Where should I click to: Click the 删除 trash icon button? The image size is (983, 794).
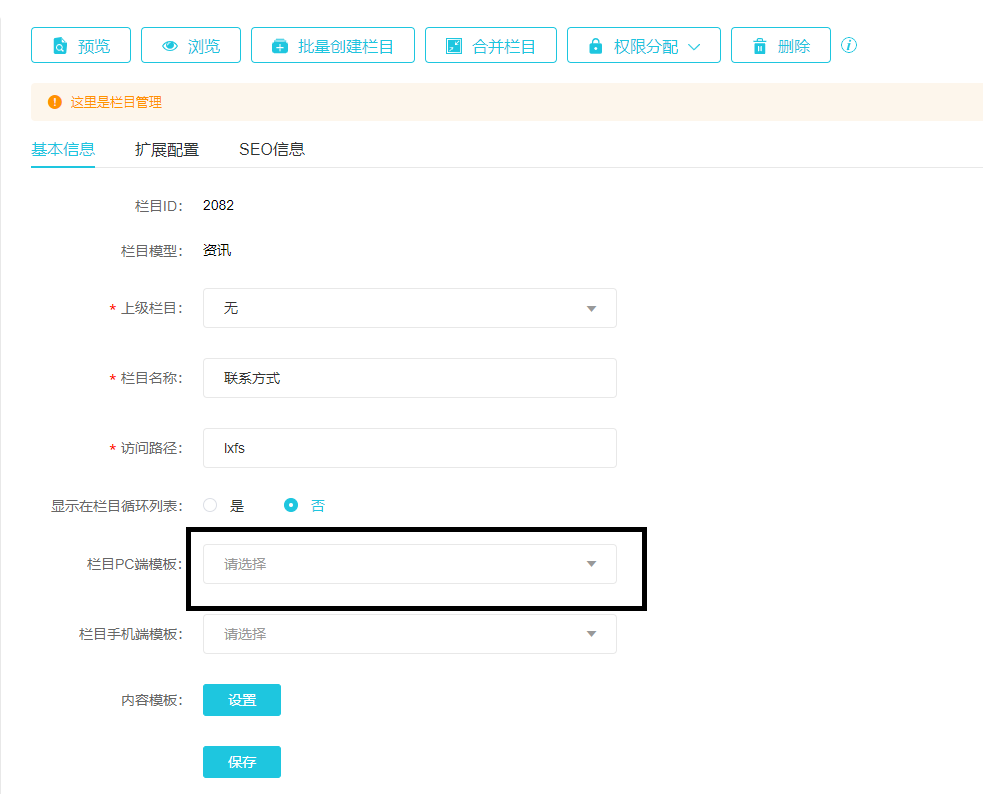[780, 46]
